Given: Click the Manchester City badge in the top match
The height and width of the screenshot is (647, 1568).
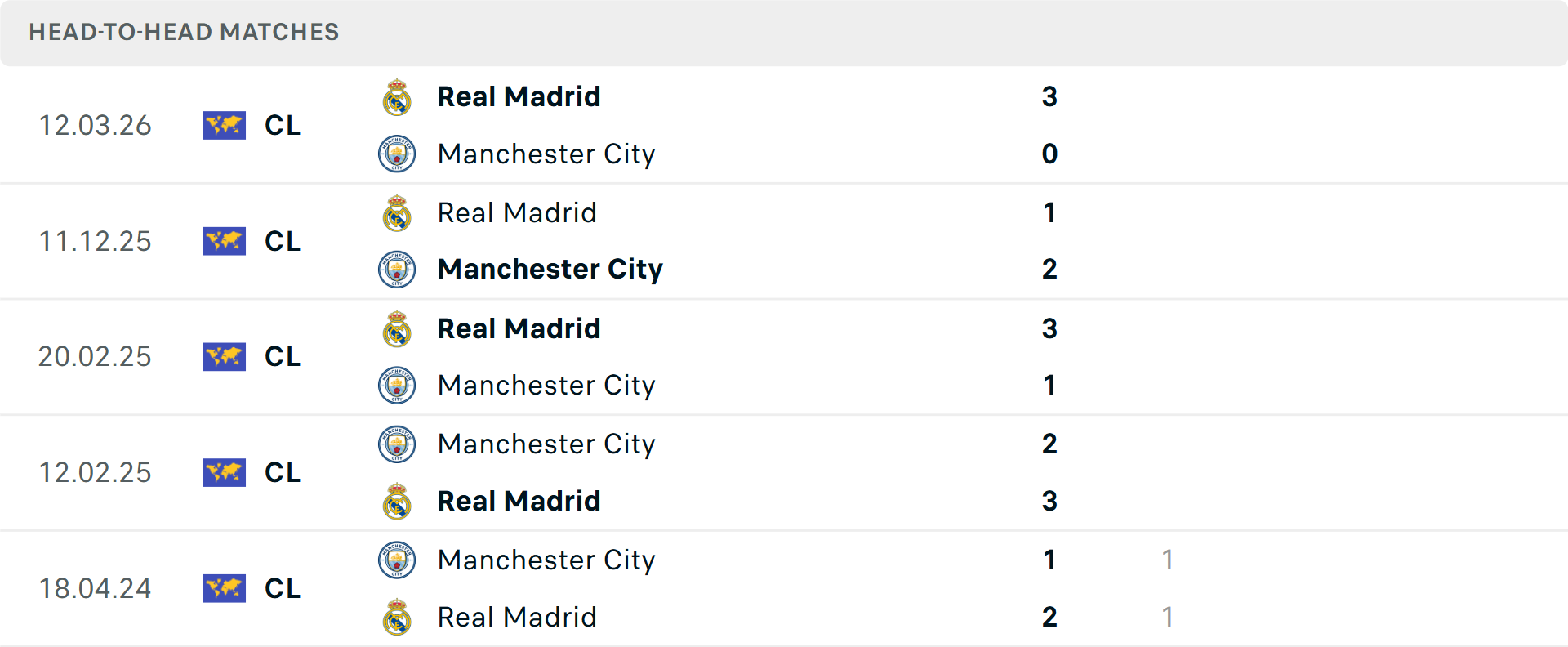Looking at the screenshot, I should pyautogui.click(x=397, y=154).
